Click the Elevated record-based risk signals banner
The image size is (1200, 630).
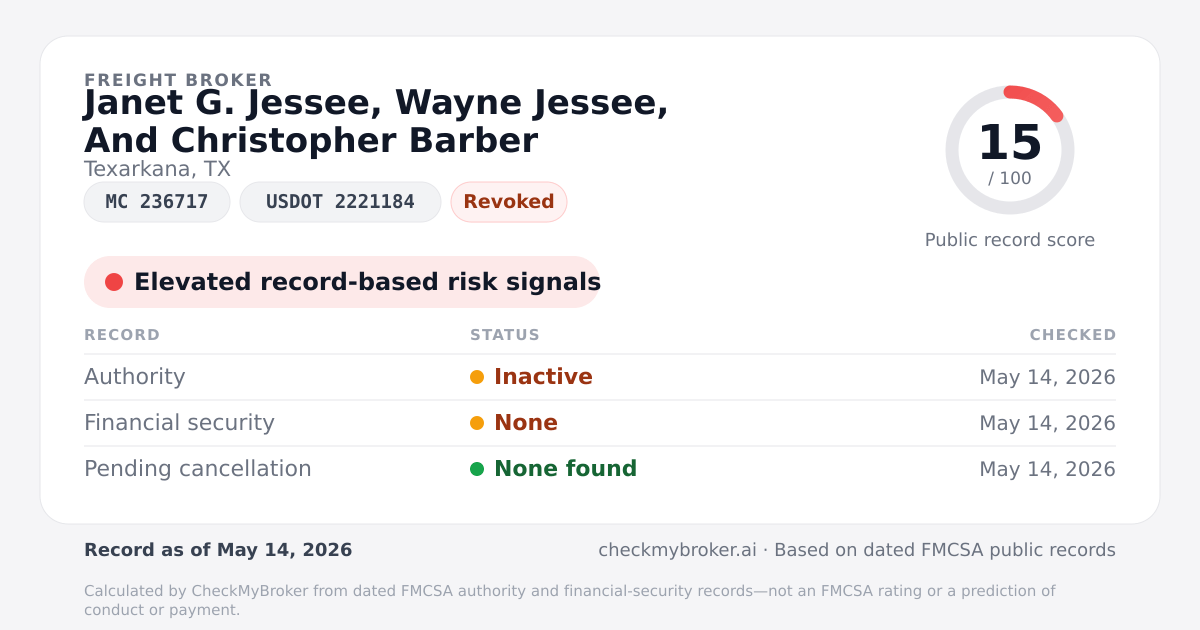point(342,282)
